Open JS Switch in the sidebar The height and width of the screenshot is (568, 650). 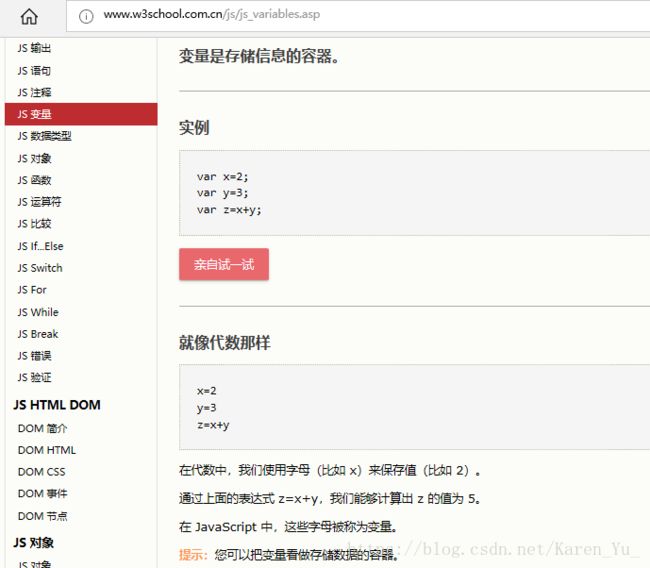(40, 268)
